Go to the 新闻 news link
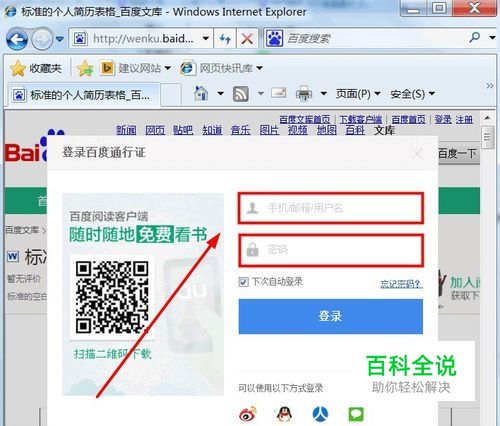Screen dimensions: 500x426 (x=126, y=130)
